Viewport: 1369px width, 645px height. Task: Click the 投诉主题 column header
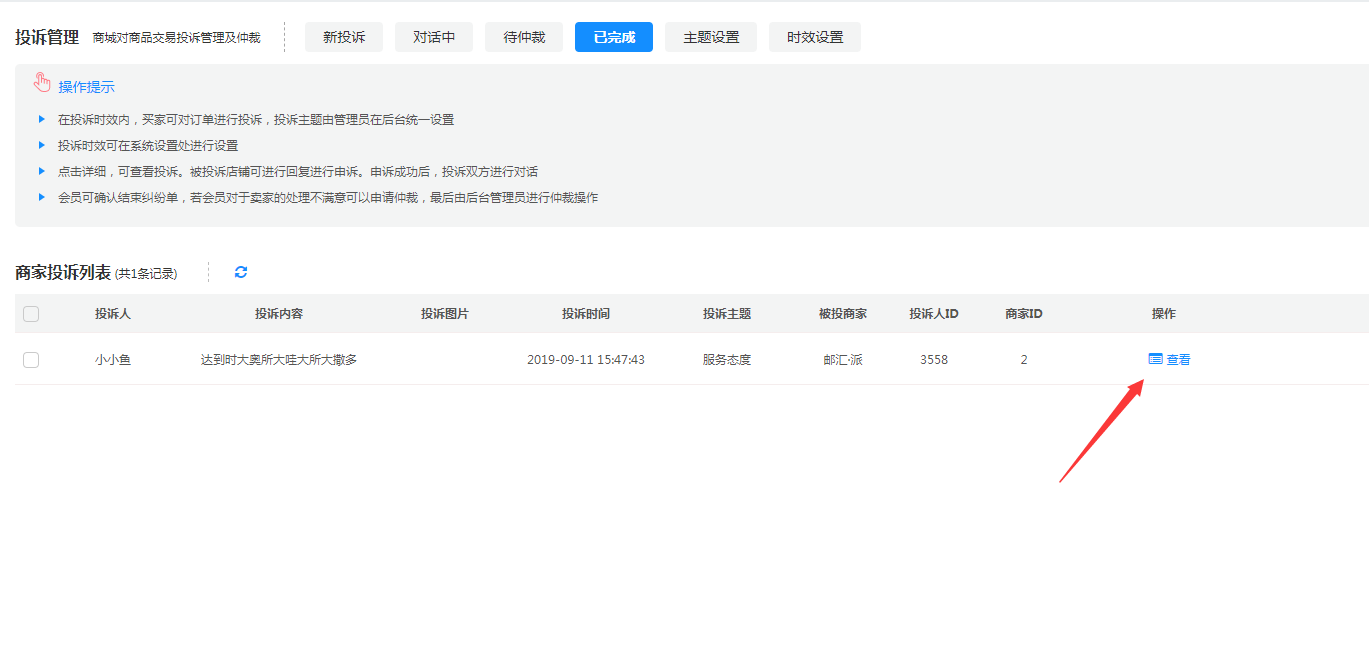(x=726, y=314)
